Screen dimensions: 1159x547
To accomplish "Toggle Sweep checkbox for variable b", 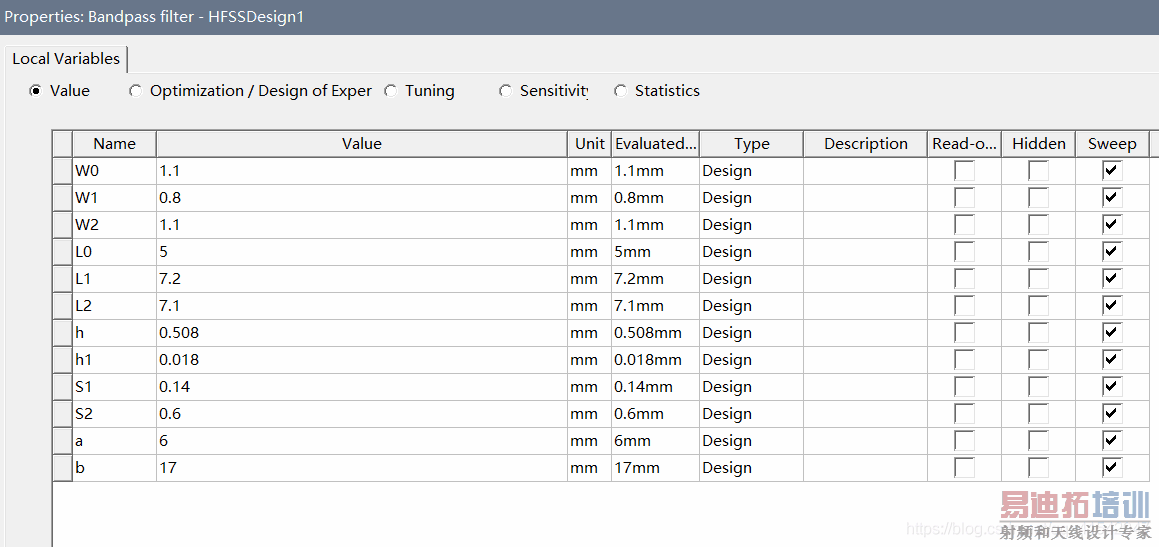I will click(x=1112, y=468).
